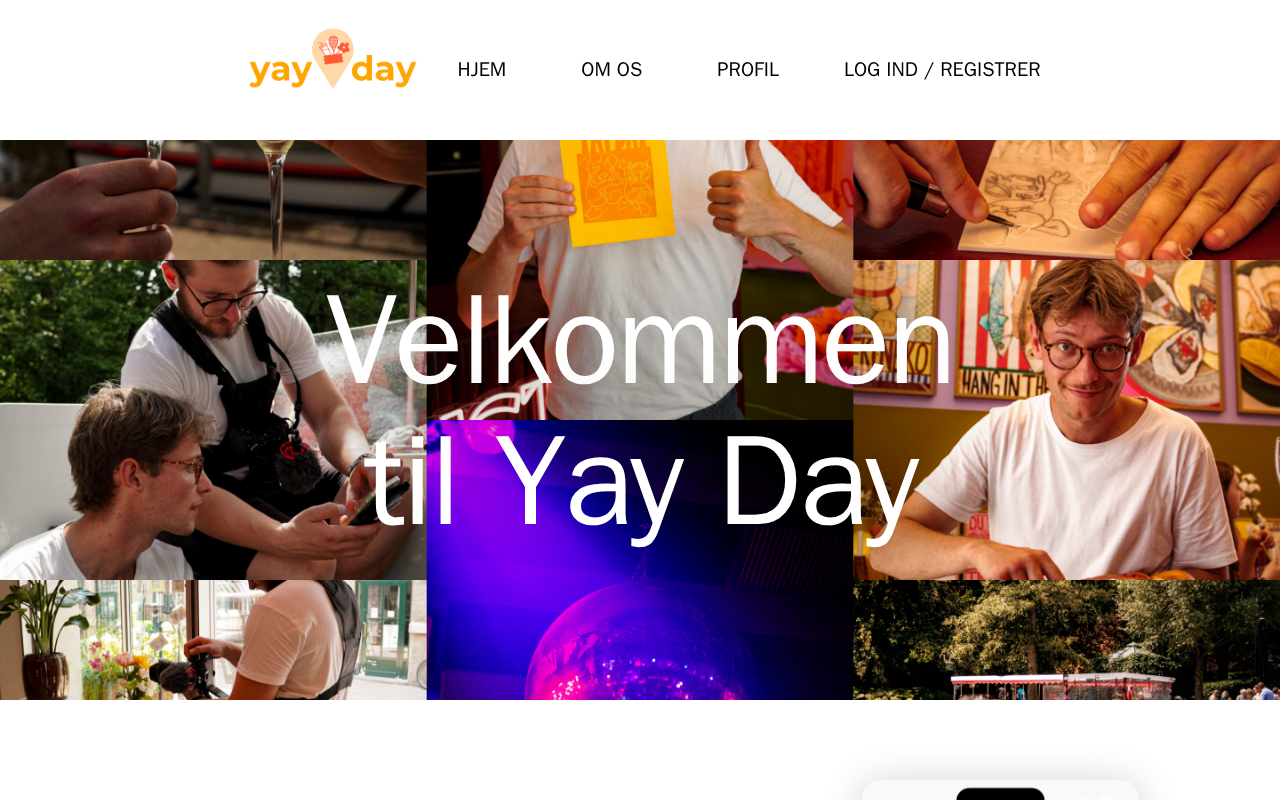Select the linocut carving hands photo
Image resolution: width=1280 pixels, height=800 pixels.
1066,200
